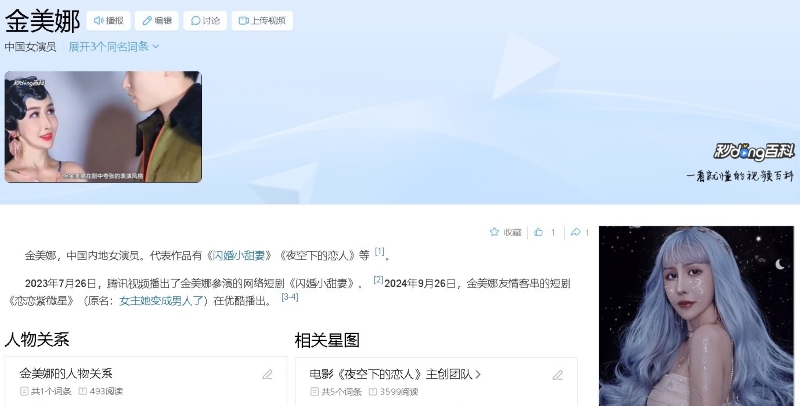This screenshot has height=406, width=800.
Task: Open the blue-haired portrait photo
Action: click(x=696, y=316)
